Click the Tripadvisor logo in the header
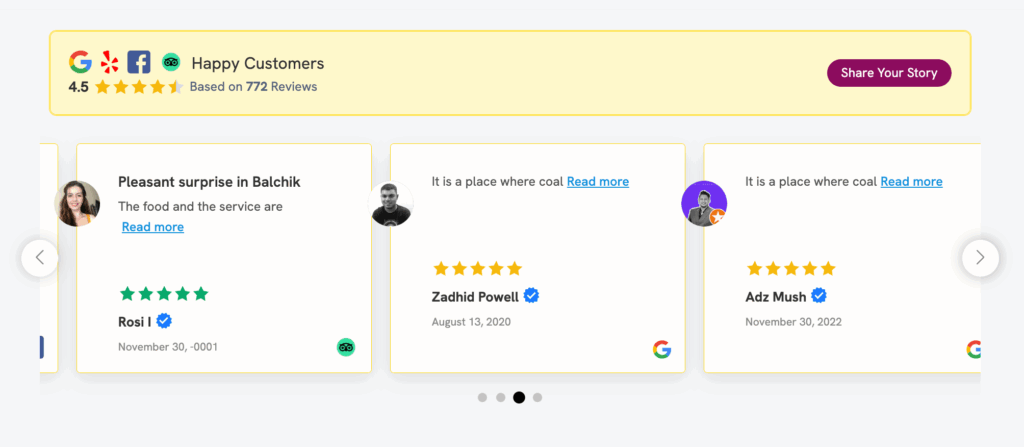 [x=171, y=62]
